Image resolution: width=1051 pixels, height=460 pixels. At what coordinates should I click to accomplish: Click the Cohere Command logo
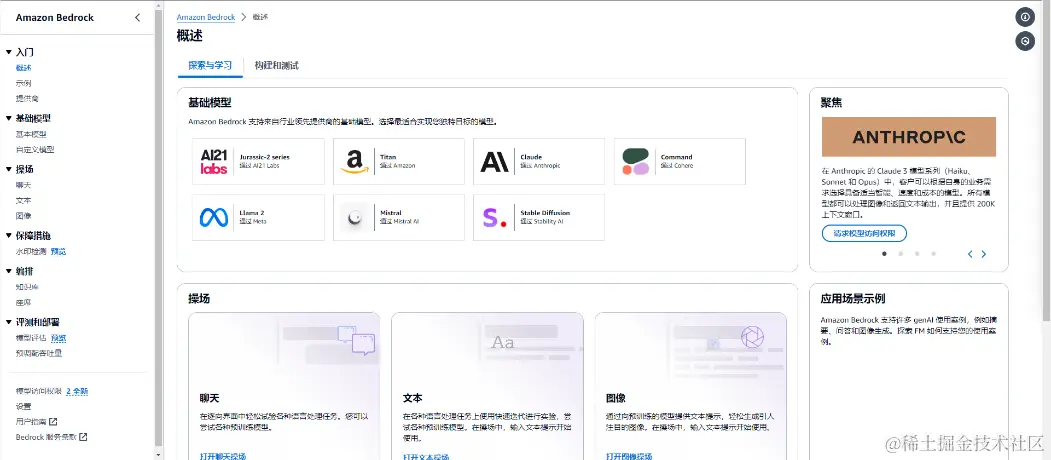click(636, 162)
